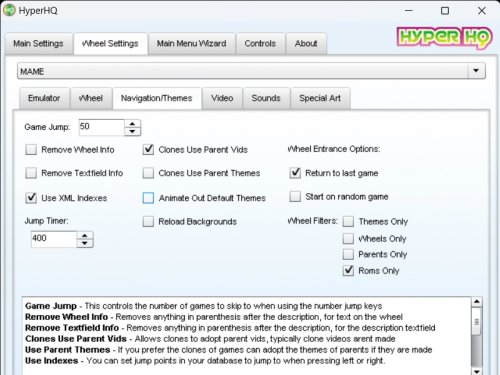The width and height of the screenshot is (500, 375).
Task: Click the help text scrollbar down arrow
Action: point(477,371)
